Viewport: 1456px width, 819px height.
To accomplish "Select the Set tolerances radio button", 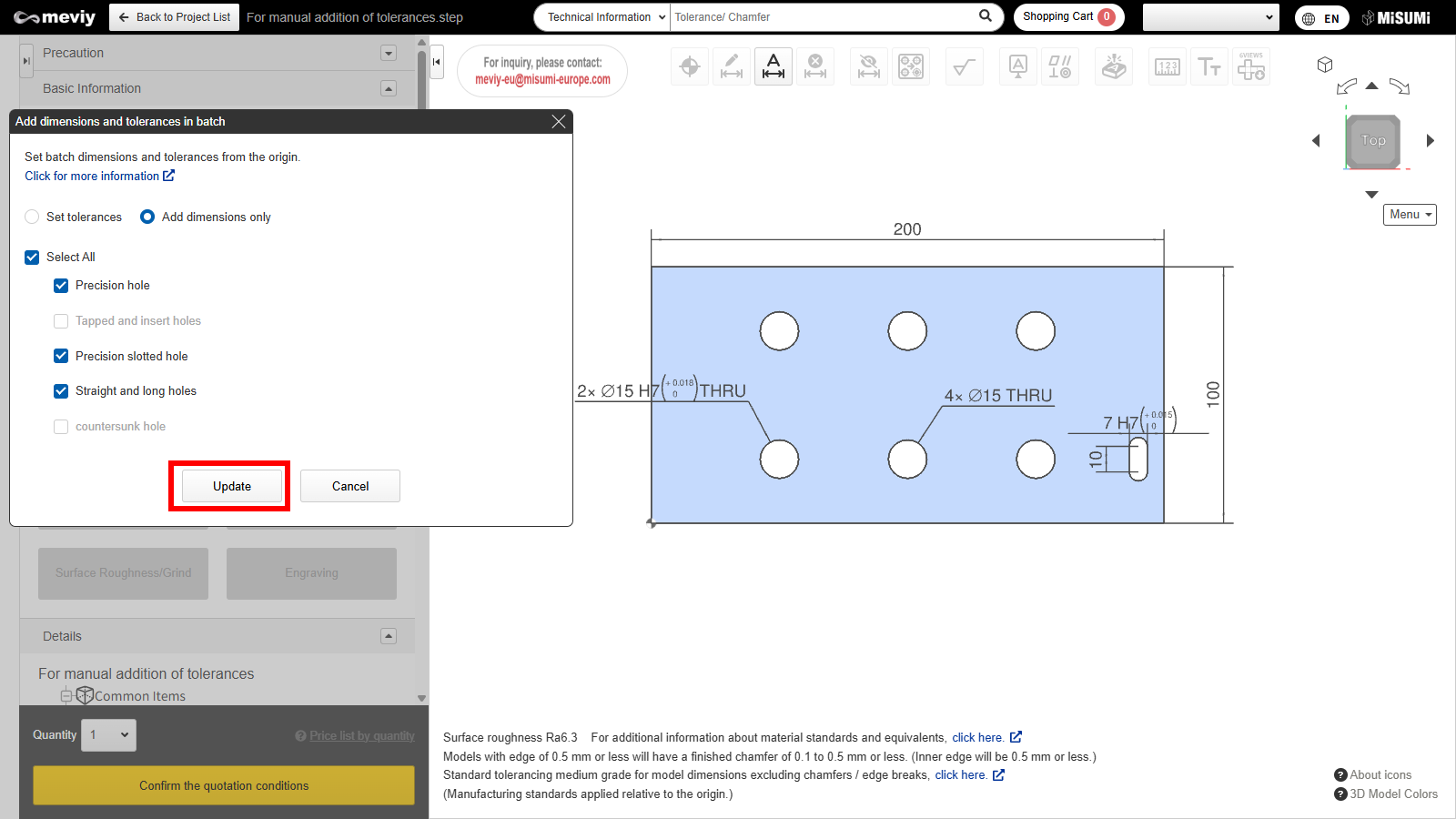I will coord(33,217).
